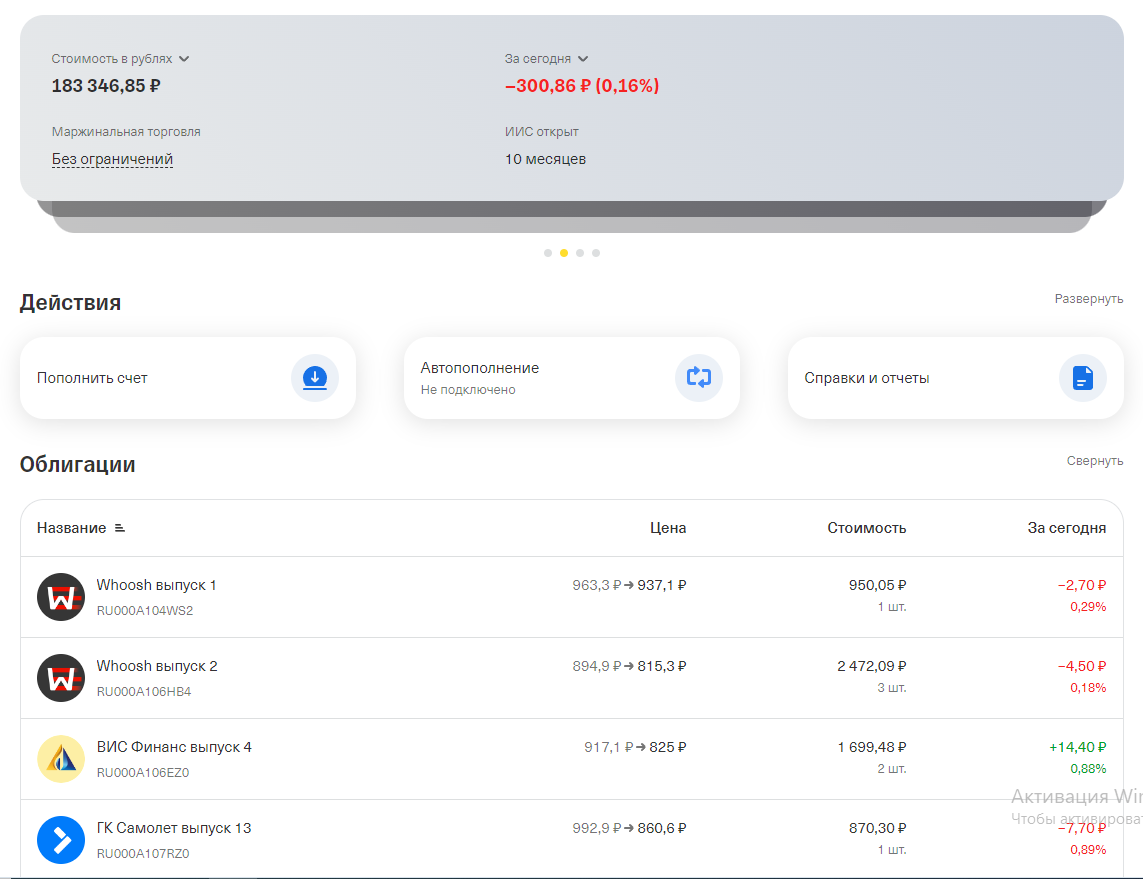Click the price 917,1 ₽ → 825 ₽
Screen dimensions: 1143x879
click(635, 747)
